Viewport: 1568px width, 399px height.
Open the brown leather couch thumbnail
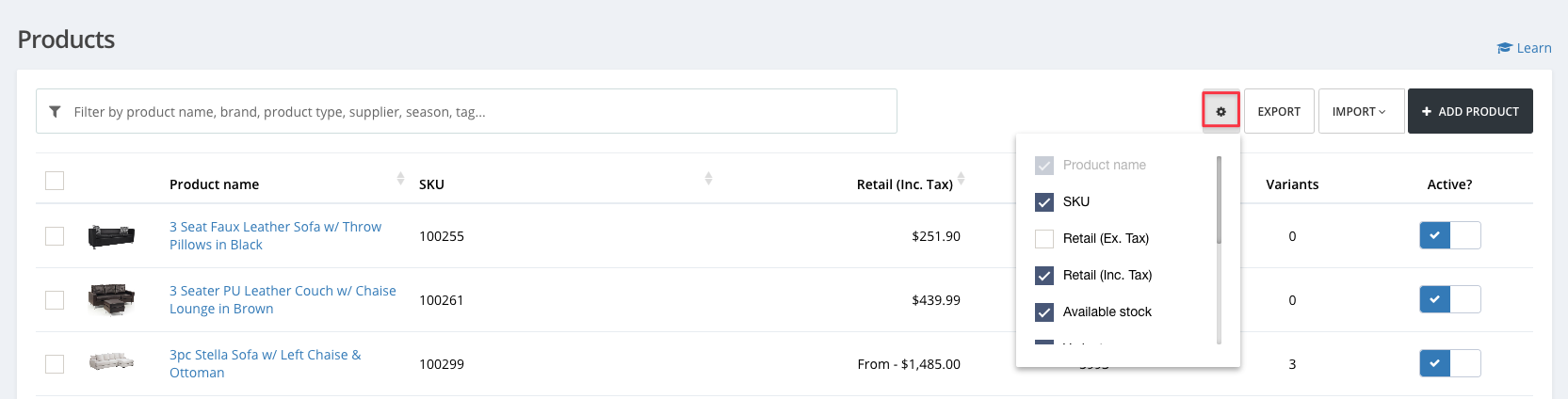point(111,299)
